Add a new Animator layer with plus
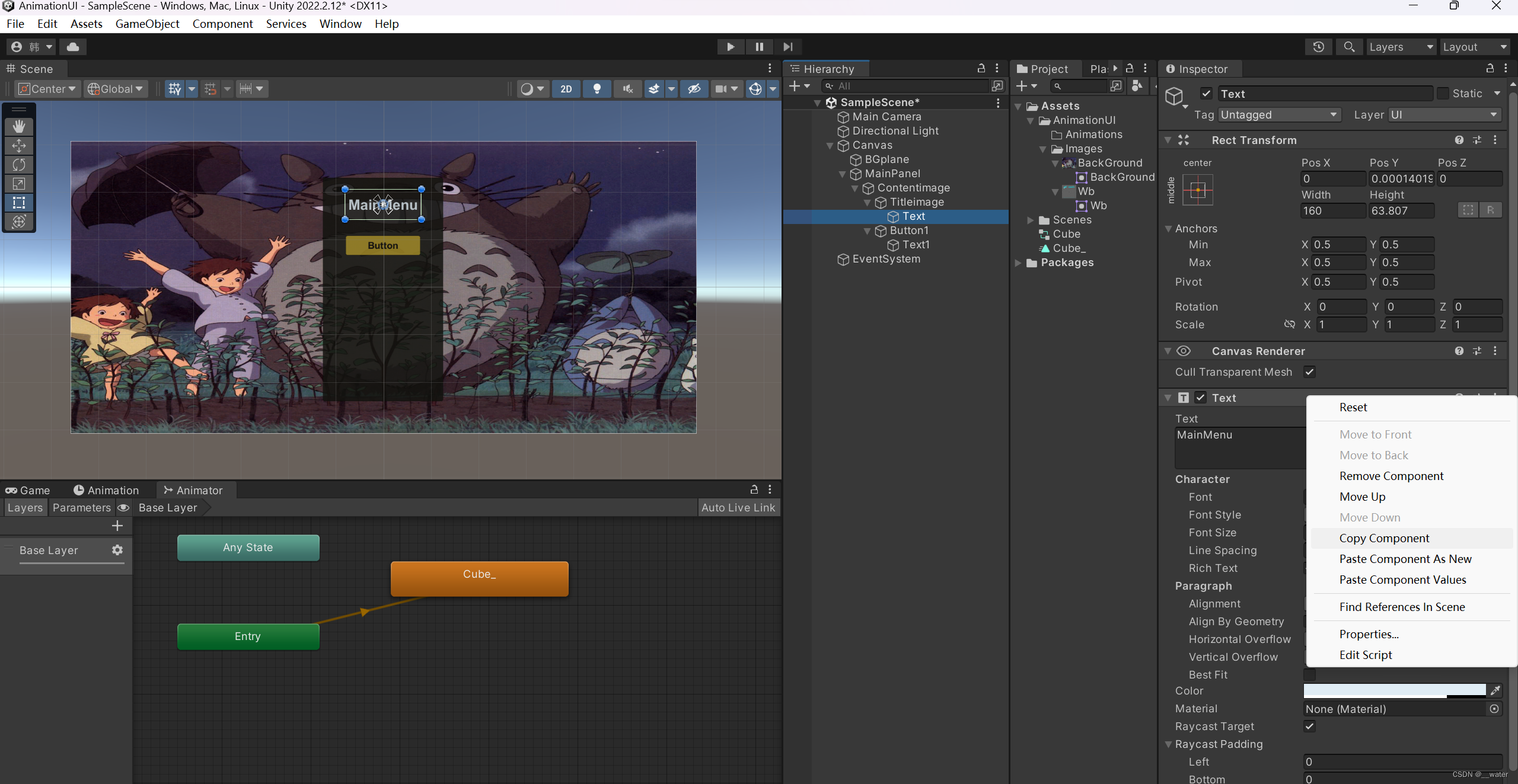 [x=117, y=526]
